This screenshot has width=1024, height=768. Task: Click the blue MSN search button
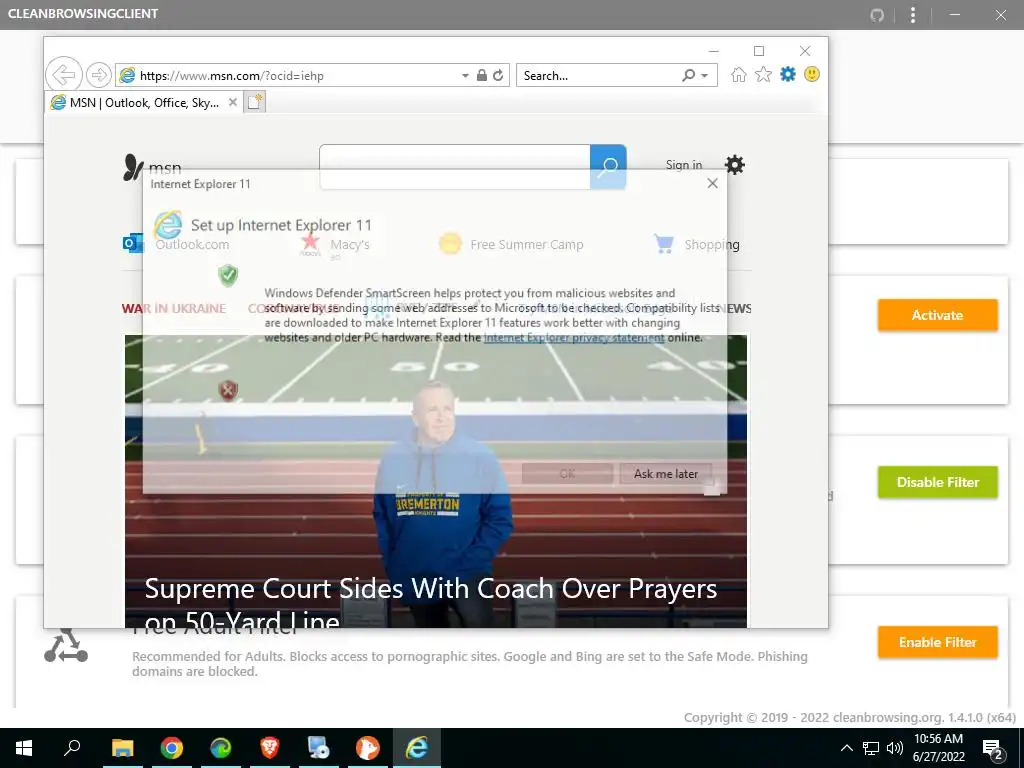click(608, 167)
